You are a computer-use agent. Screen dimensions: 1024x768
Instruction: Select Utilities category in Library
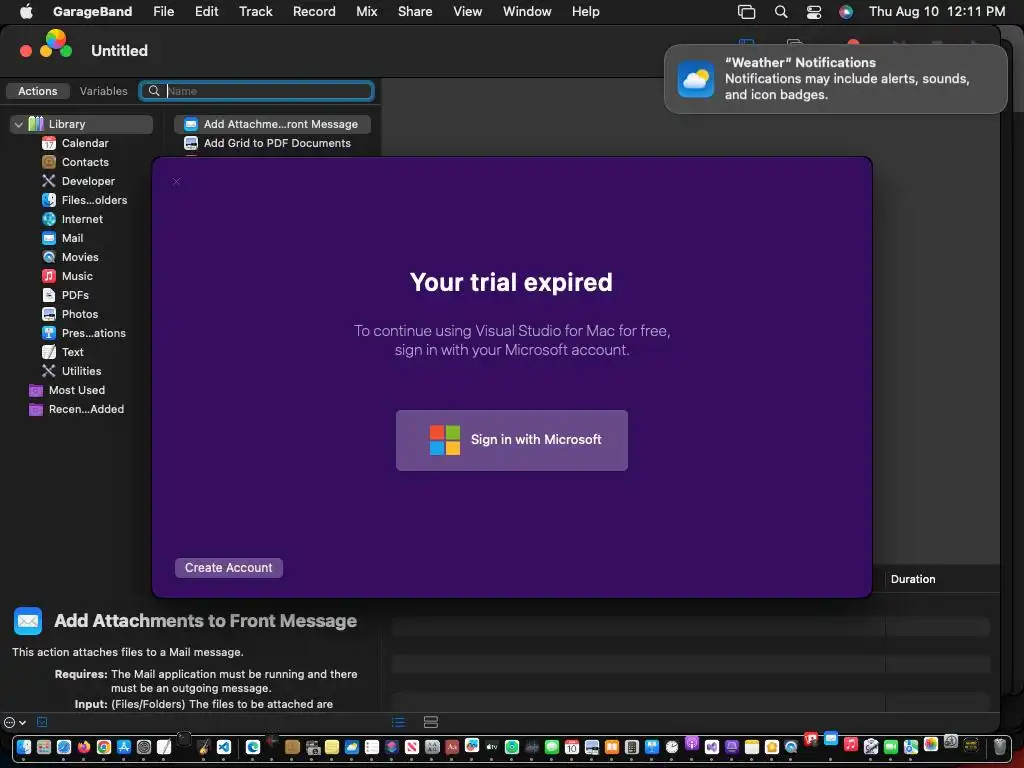[x=81, y=370]
